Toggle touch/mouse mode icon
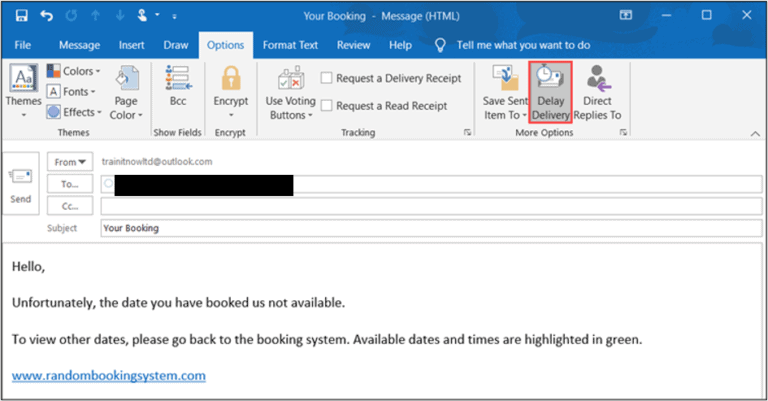The height and width of the screenshot is (401, 768). pos(143,16)
